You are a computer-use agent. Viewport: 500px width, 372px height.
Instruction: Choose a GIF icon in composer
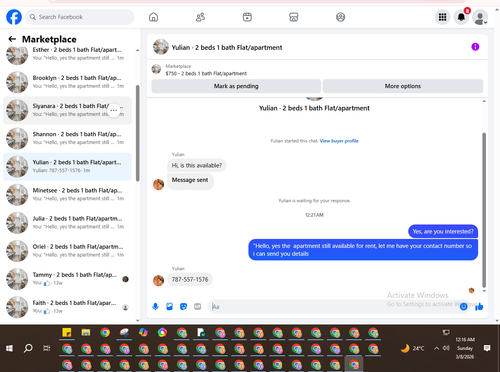(x=198, y=306)
